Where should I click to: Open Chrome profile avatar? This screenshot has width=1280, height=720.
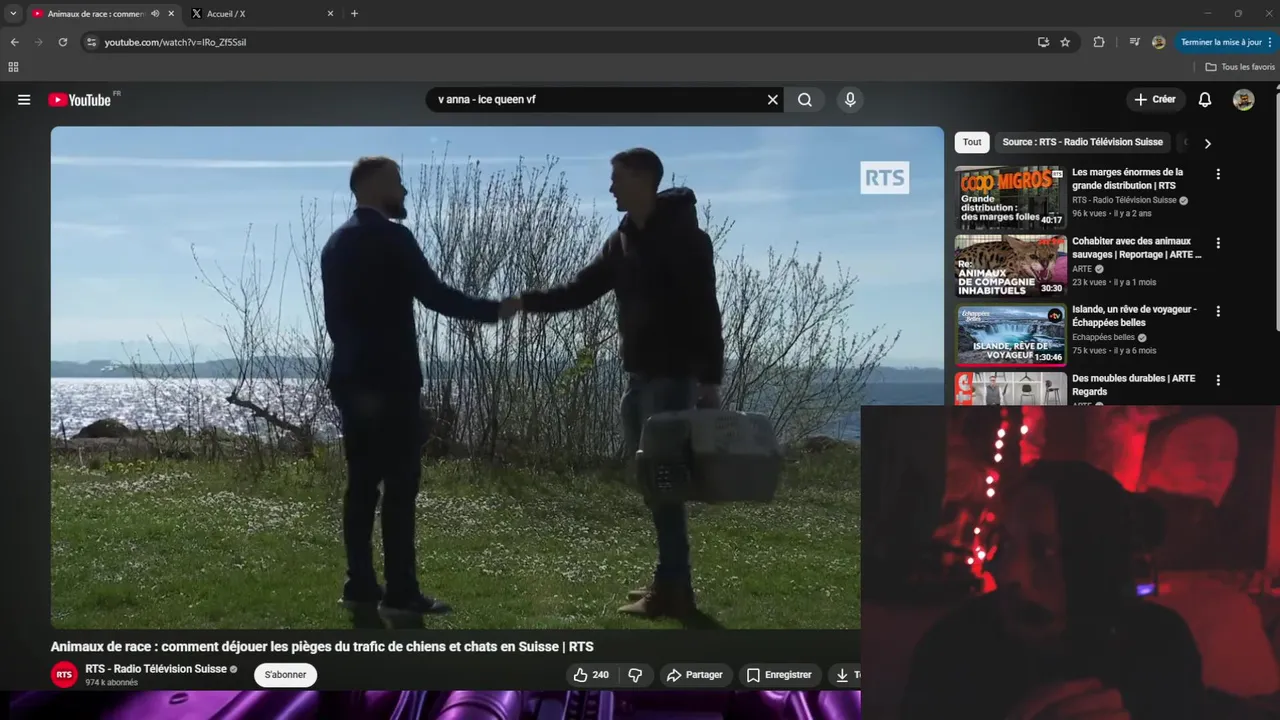coord(1158,42)
